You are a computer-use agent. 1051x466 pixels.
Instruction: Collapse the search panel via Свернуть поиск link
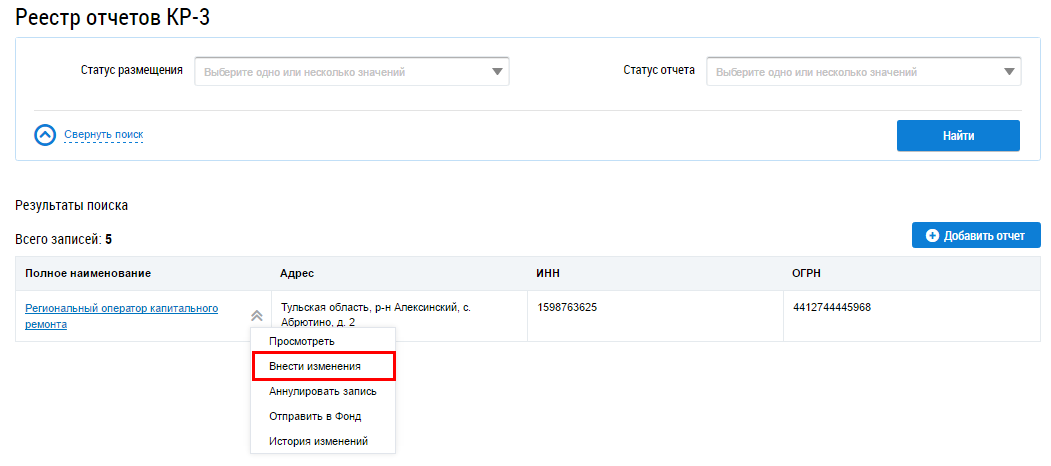click(103, 135)
